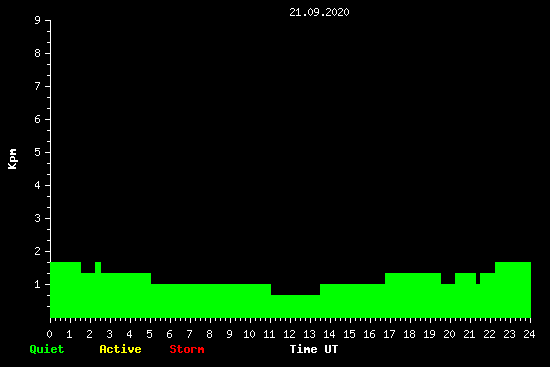Click the date title 21.09.2020
The width and height of the screenshot is (550, 367).
point(319,12)
